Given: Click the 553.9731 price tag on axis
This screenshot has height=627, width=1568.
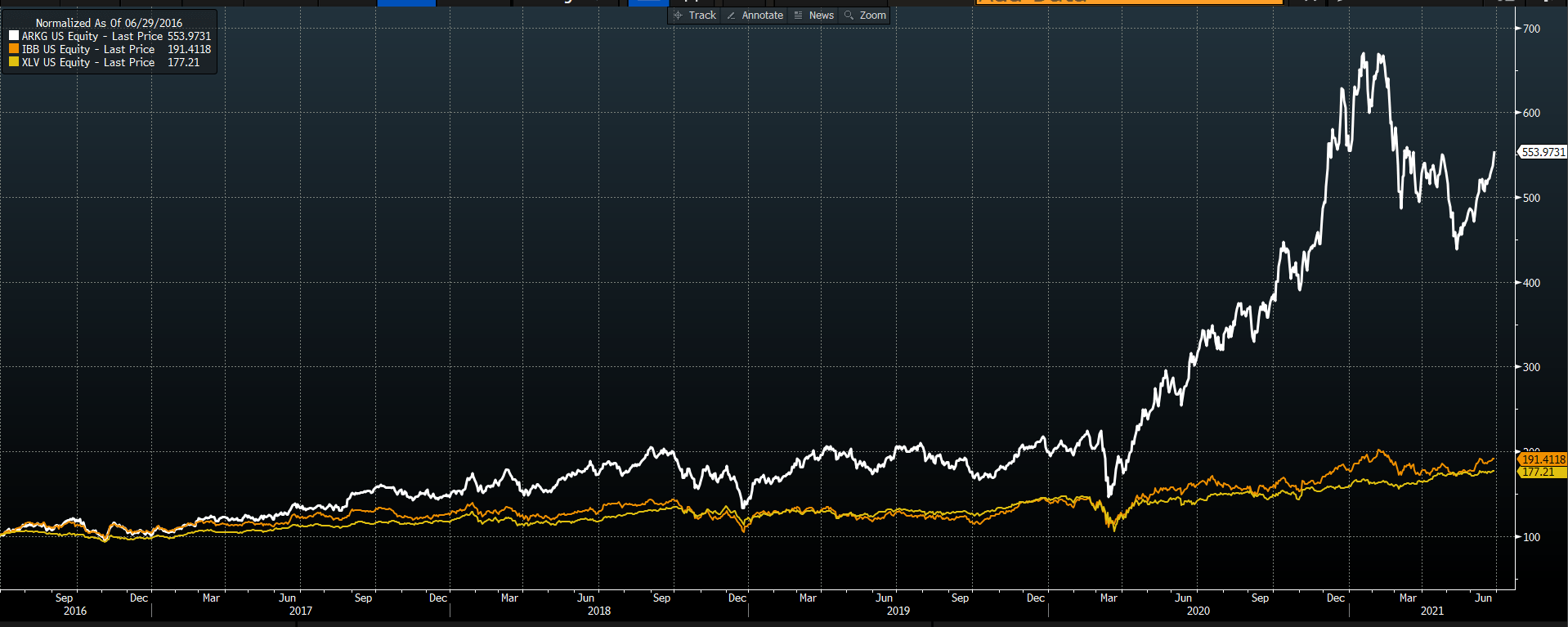Looking at the screenshot, I should [1543, 152].
